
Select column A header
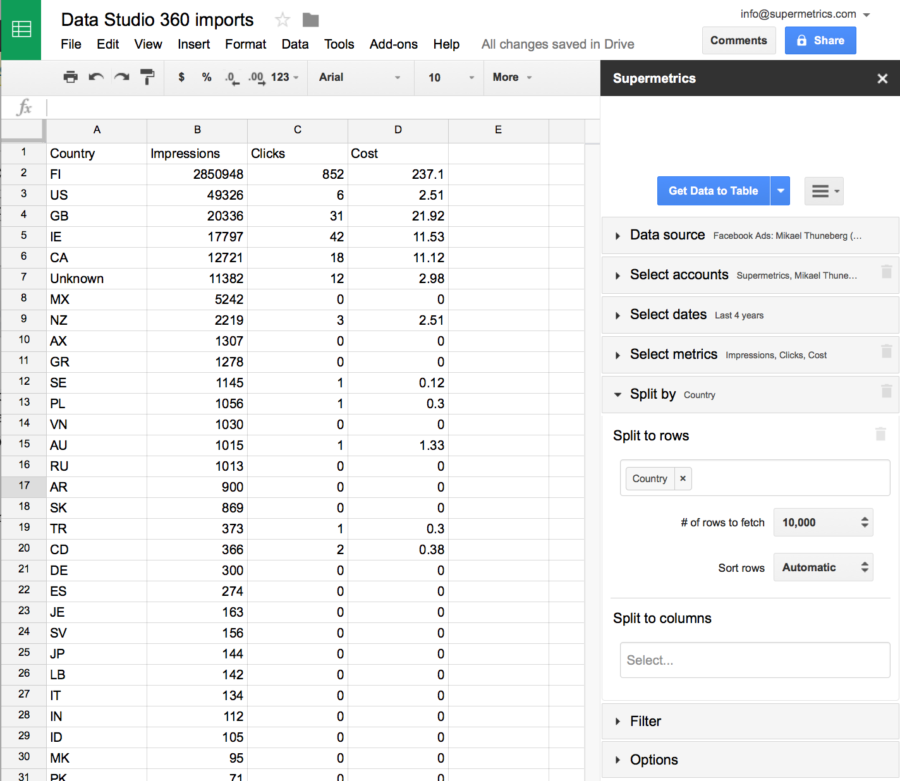(x=96, y=130)
